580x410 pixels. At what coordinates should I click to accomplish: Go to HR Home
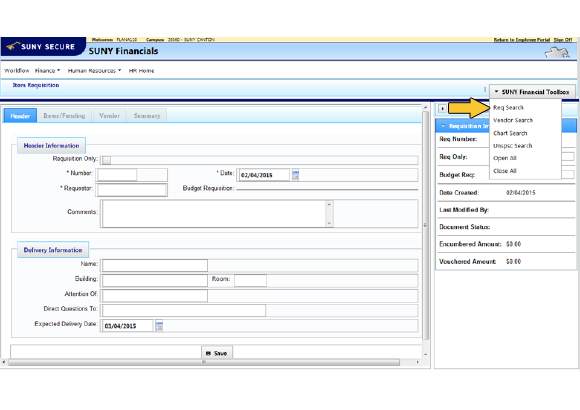tap(141, 70)
